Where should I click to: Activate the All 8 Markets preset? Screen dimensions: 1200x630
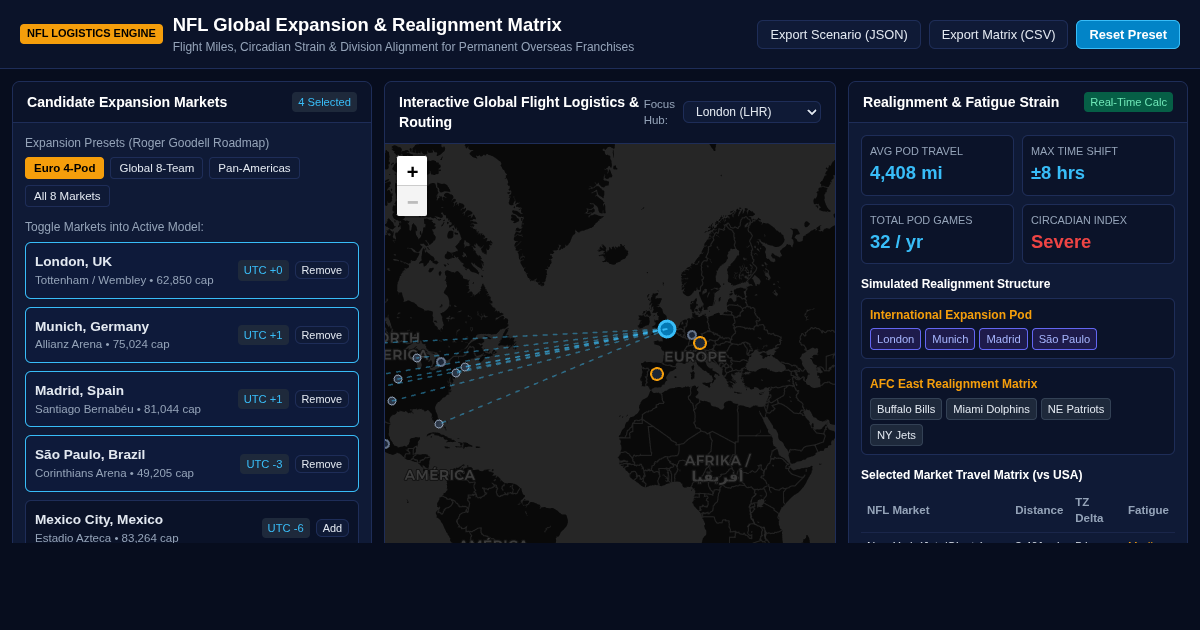(x=67, y=196)
